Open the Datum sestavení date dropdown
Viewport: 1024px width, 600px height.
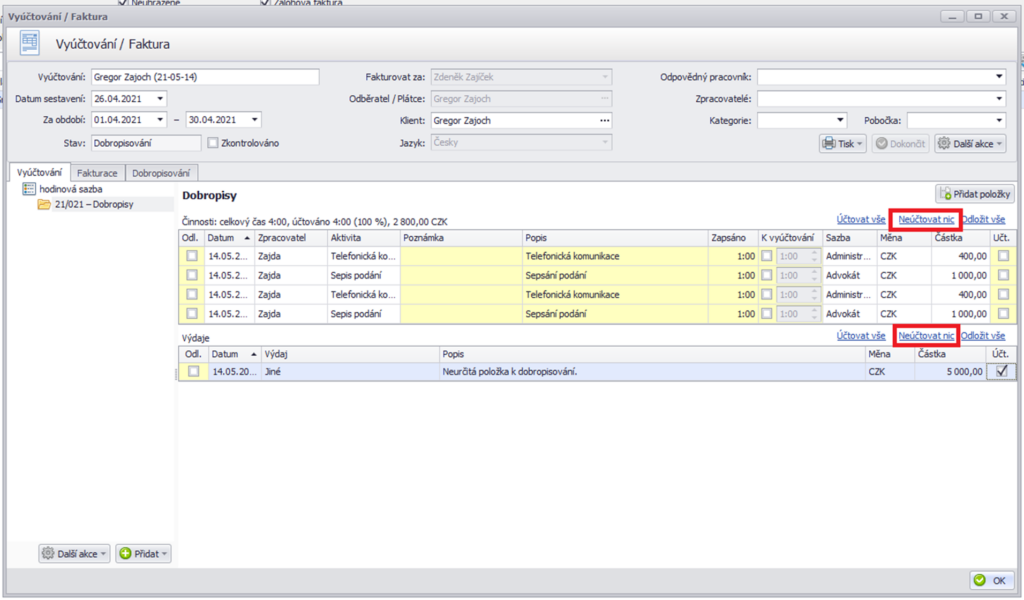coord(160,98)
